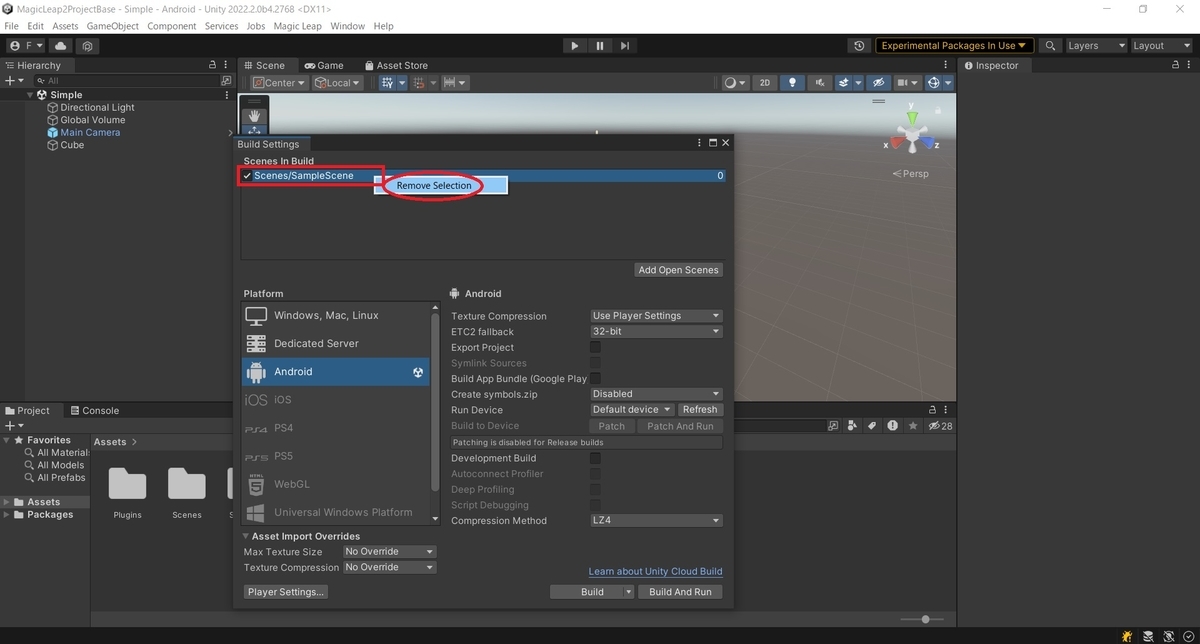Toggle Scene lighting bulb icon
The image size is (1200, 644).
(x=793, y=83)
